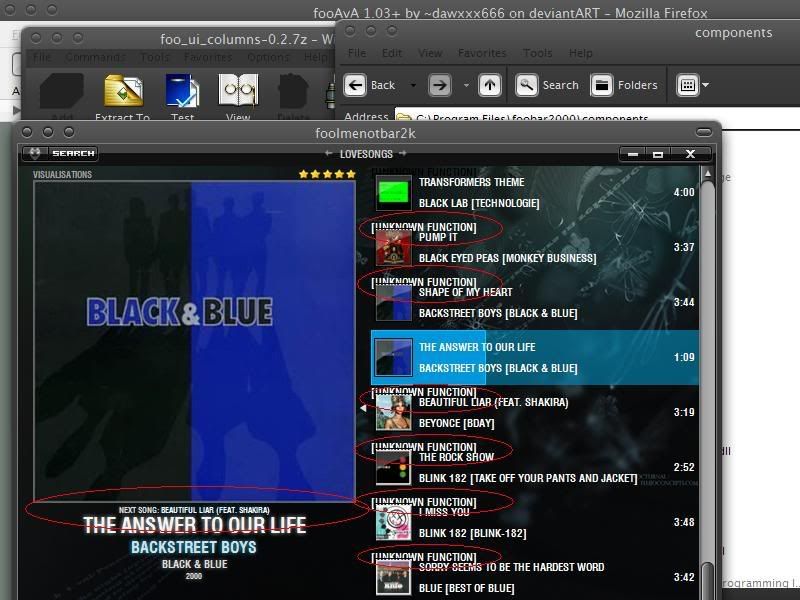This screenshot has width=800, height=600.
Task: Open the Edit menu in components window
Action: pyautogui.click(x=392, y=53)
